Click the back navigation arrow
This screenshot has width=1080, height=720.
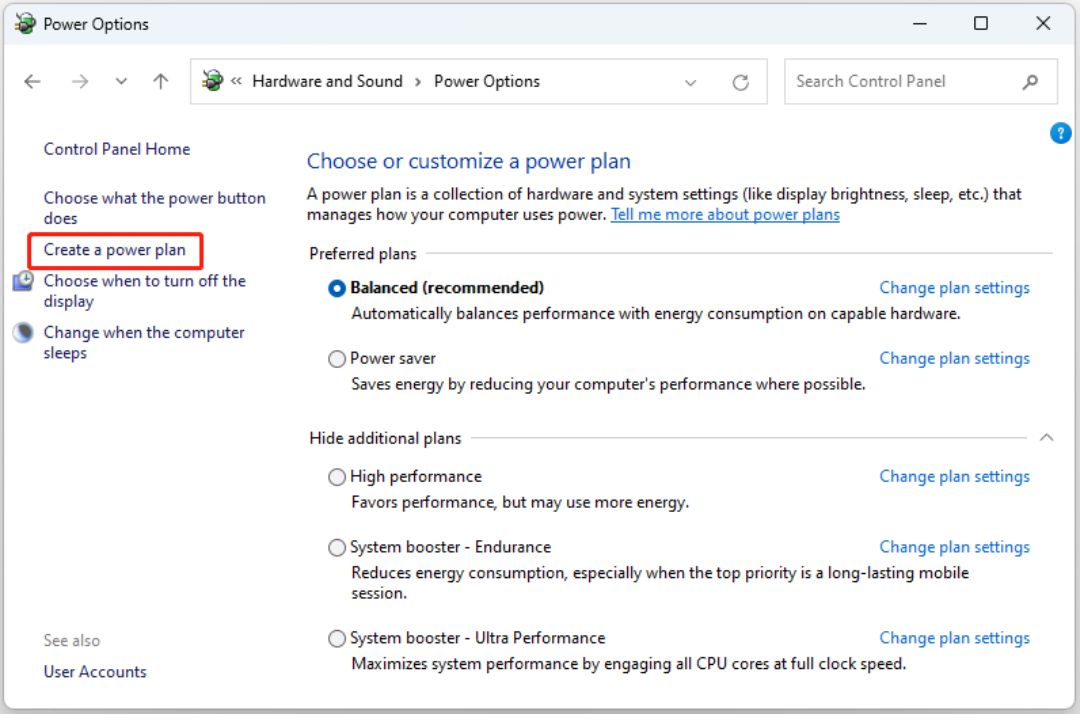point(31,81)
